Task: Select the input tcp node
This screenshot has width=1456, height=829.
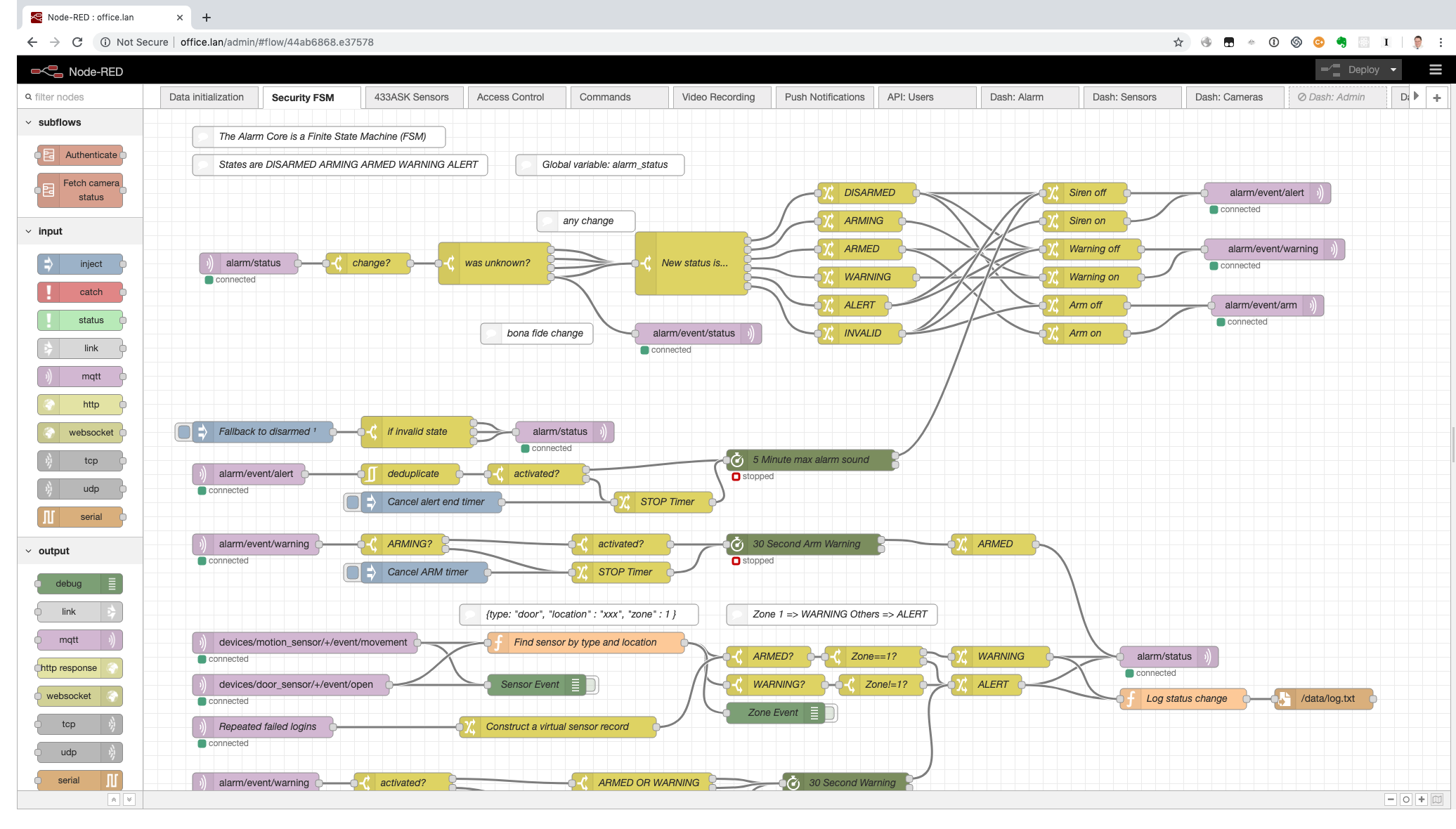Action: coord(80,461)
